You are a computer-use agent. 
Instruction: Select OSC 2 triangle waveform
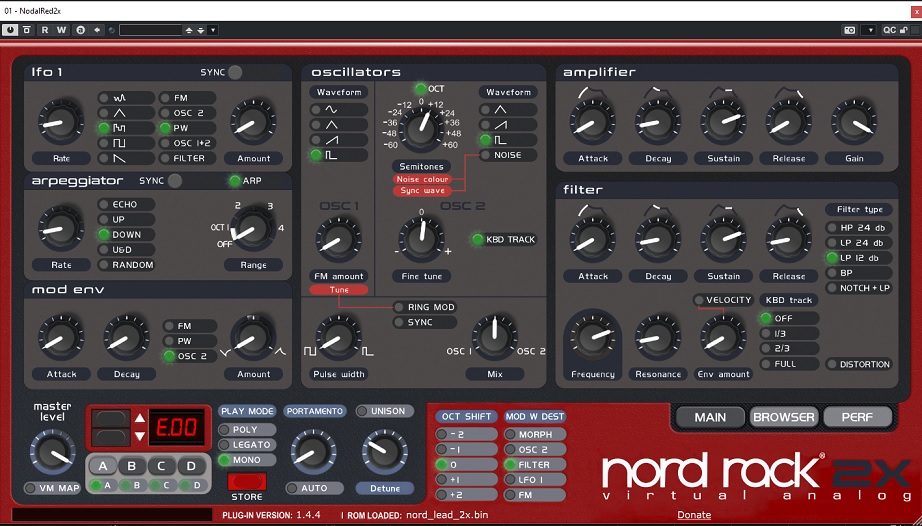point(508,109)
